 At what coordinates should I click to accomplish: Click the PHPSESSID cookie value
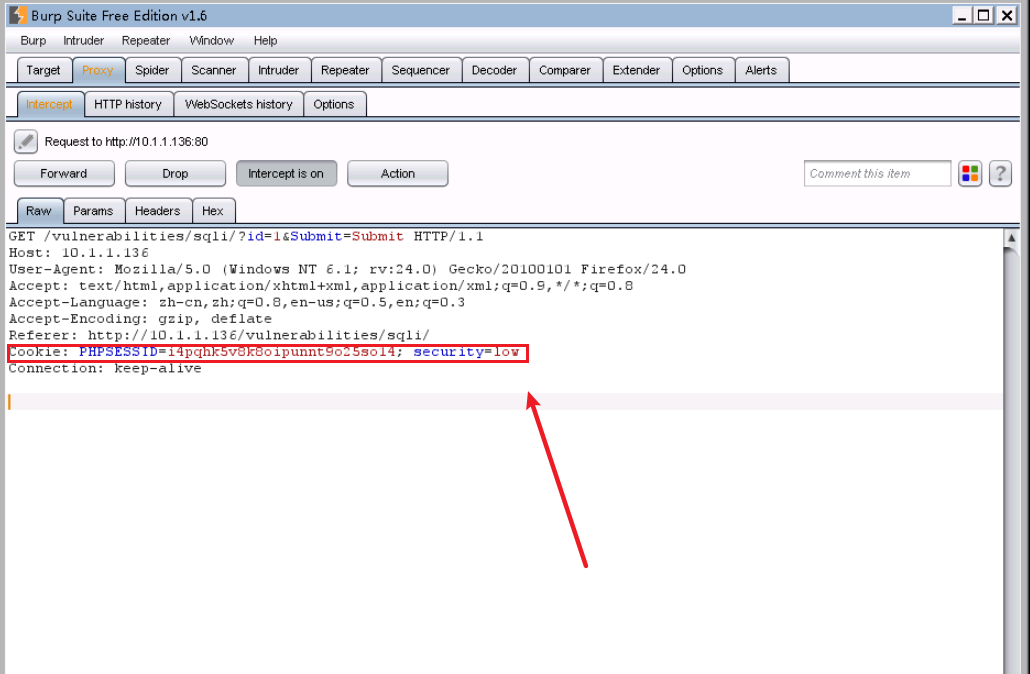click(x=281, y=352)
